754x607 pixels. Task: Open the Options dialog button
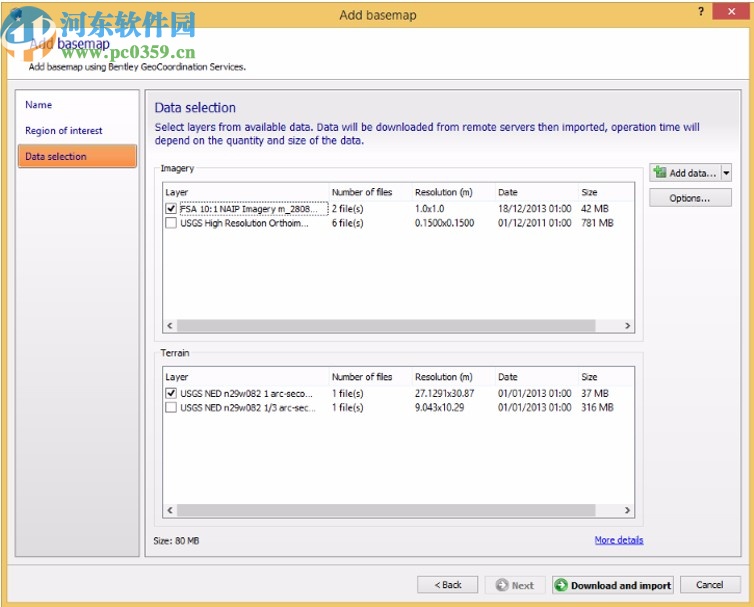point(690,198)
